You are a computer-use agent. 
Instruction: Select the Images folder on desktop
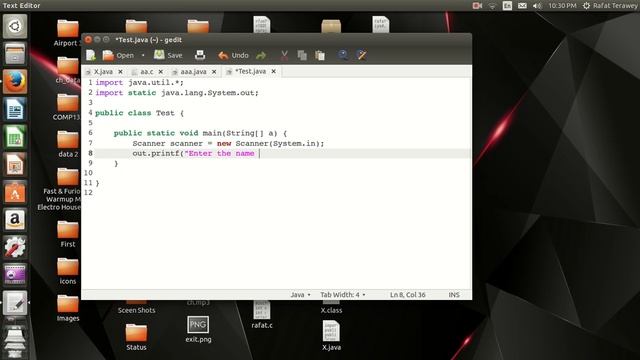coord(68,308)
